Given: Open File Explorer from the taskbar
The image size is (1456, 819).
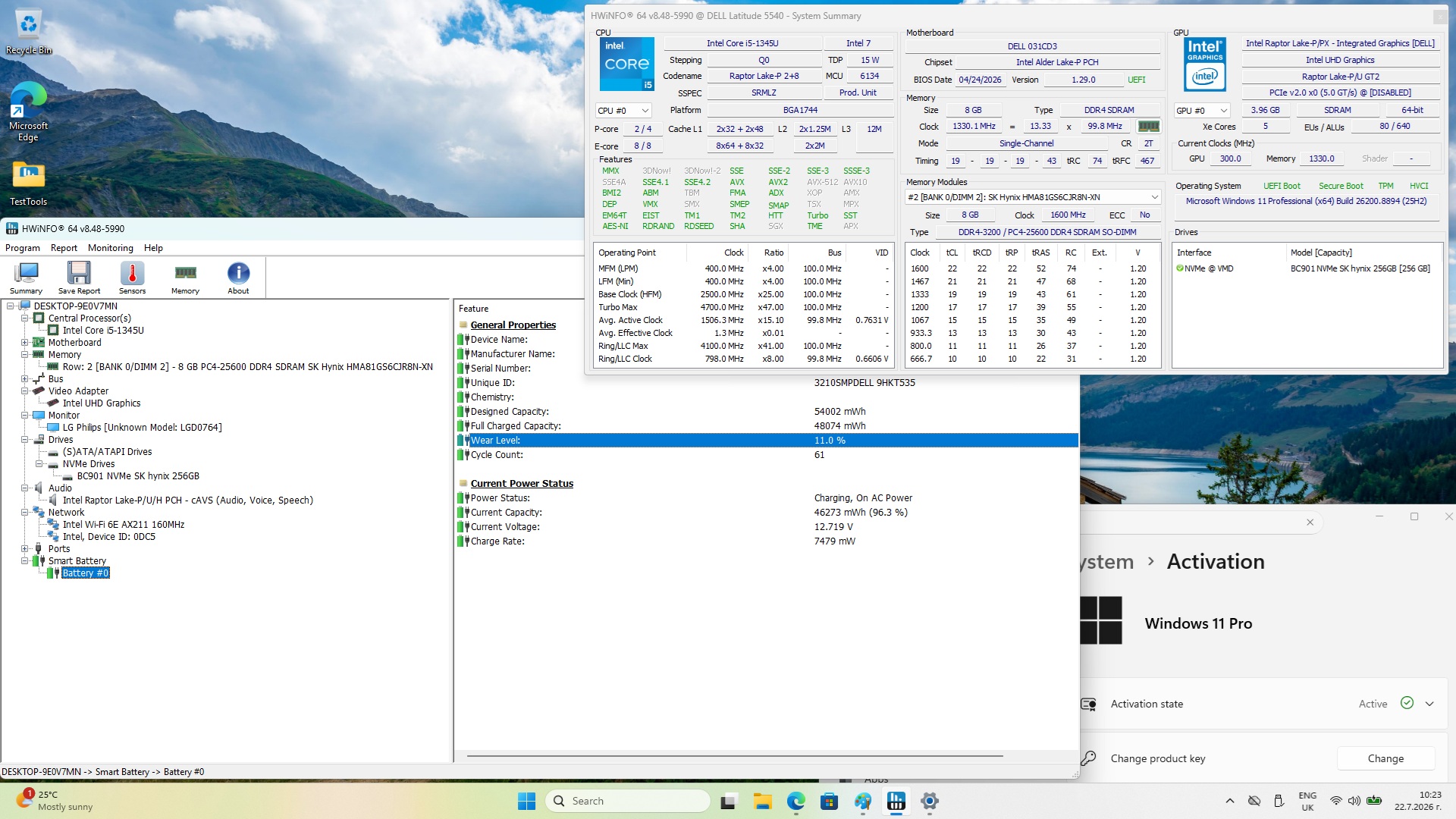Looking at the screenshot, I should point(762,801).
